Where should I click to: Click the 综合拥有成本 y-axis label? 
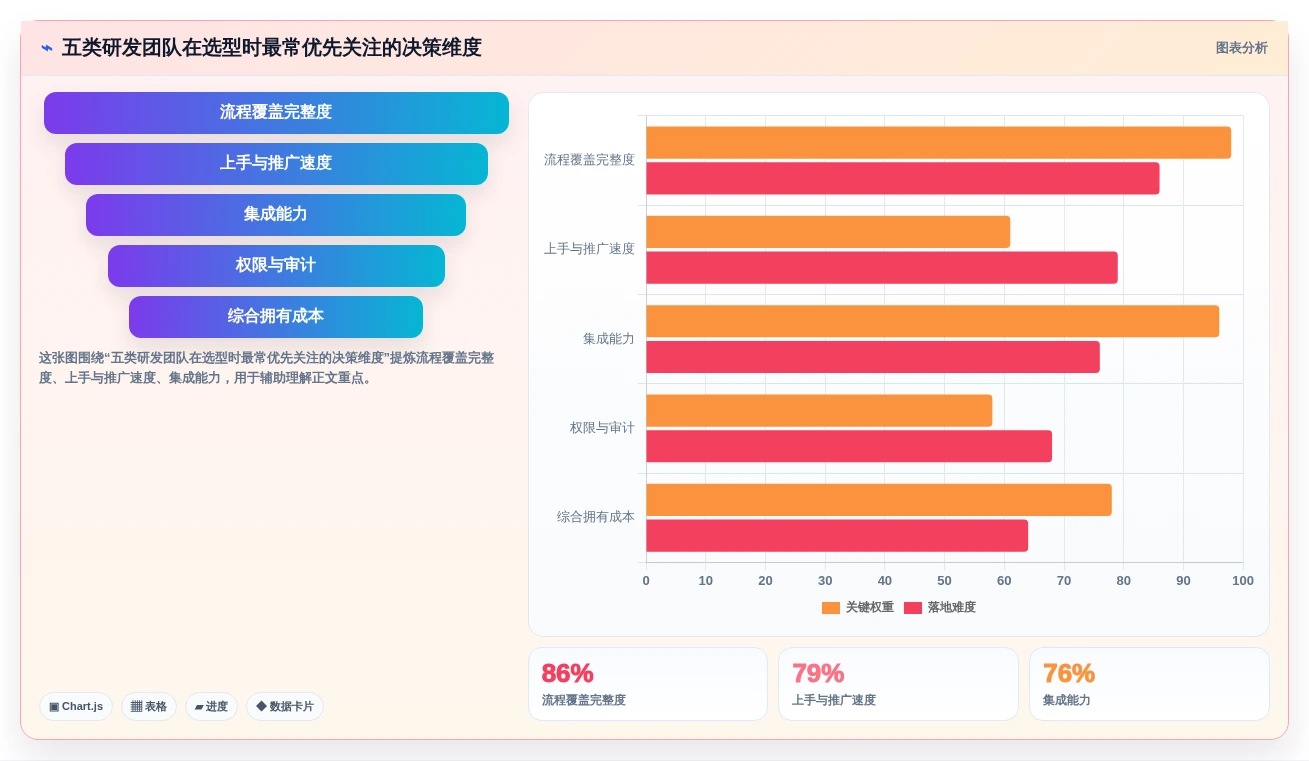point(596,517)
